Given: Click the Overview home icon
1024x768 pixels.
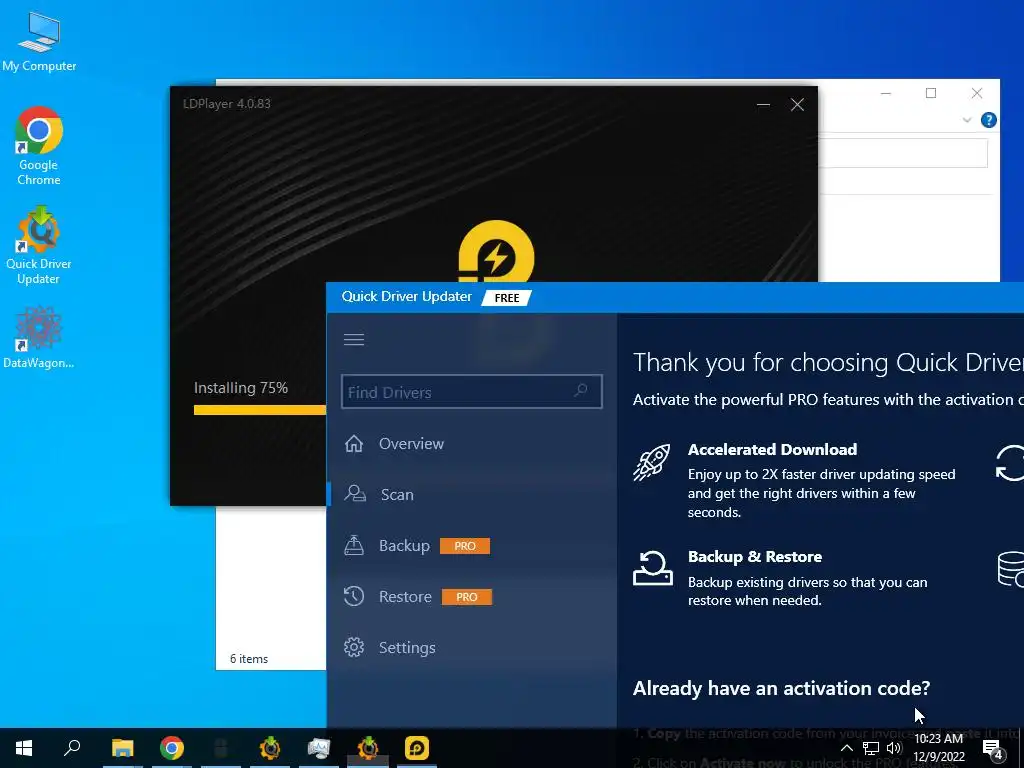Looking at the screenshot, I should 354,443.
